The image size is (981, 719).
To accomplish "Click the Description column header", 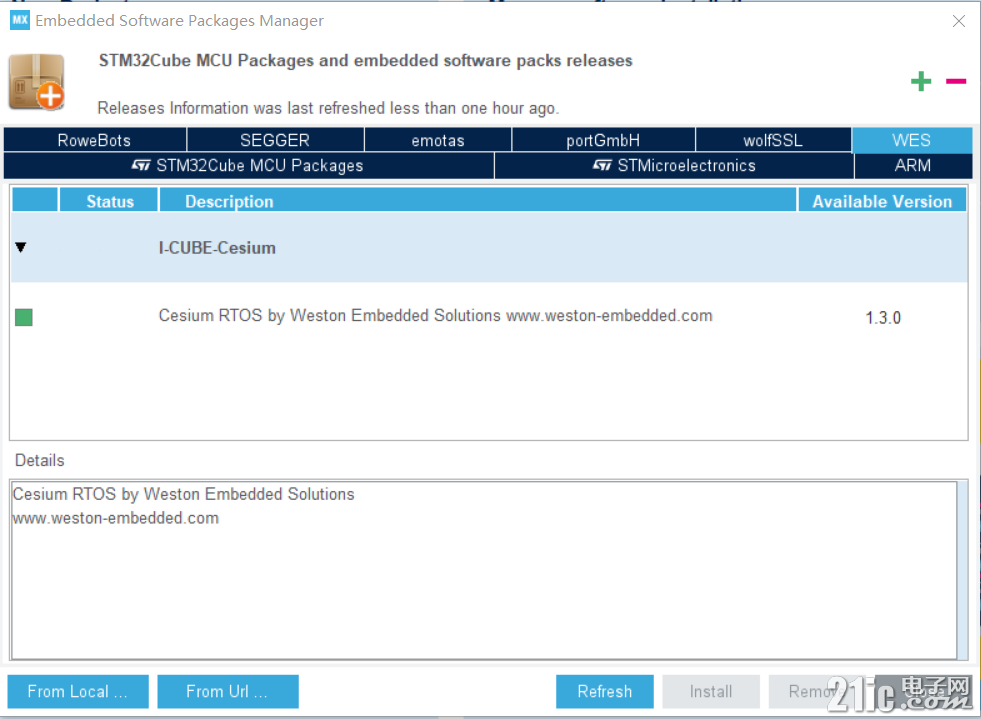I will 478,201.
